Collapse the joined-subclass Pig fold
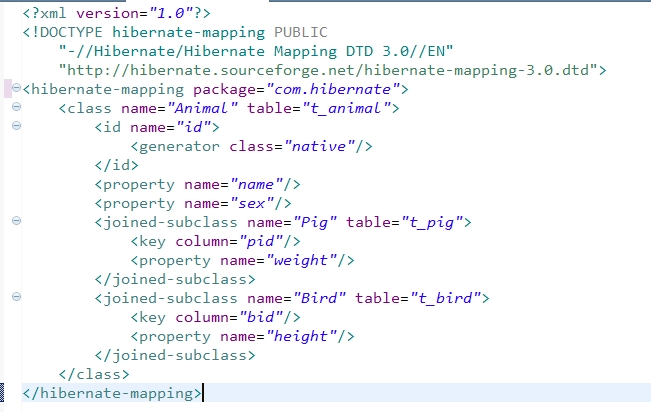The height and width of the screenshot is (412, 651). [16, 221]
